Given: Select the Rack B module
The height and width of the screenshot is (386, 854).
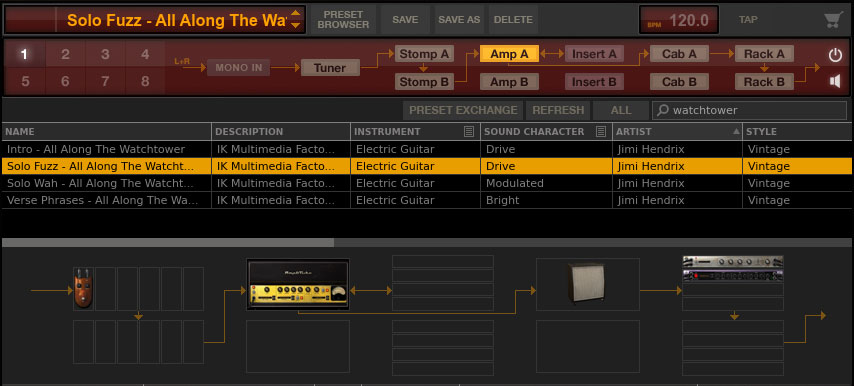Looking at the screenshot, I should point(764,82).
